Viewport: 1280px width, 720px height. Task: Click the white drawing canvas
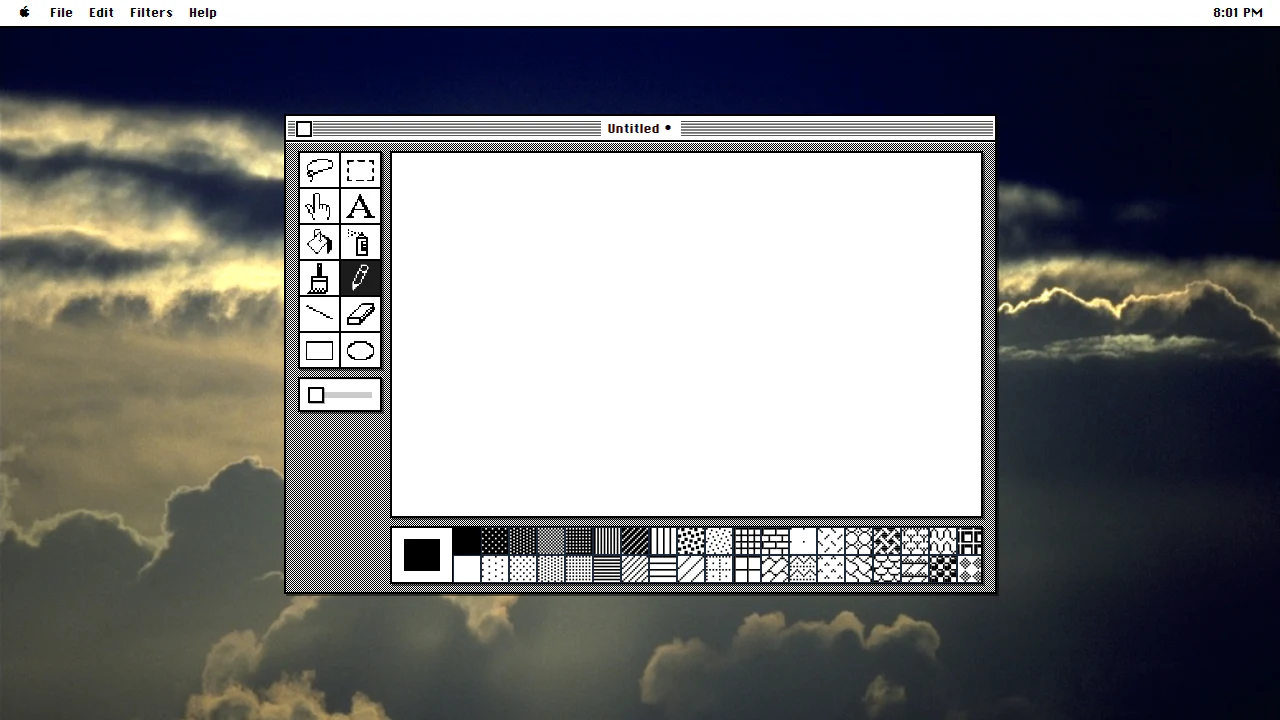pyautogui.click(x=686, y=334)
